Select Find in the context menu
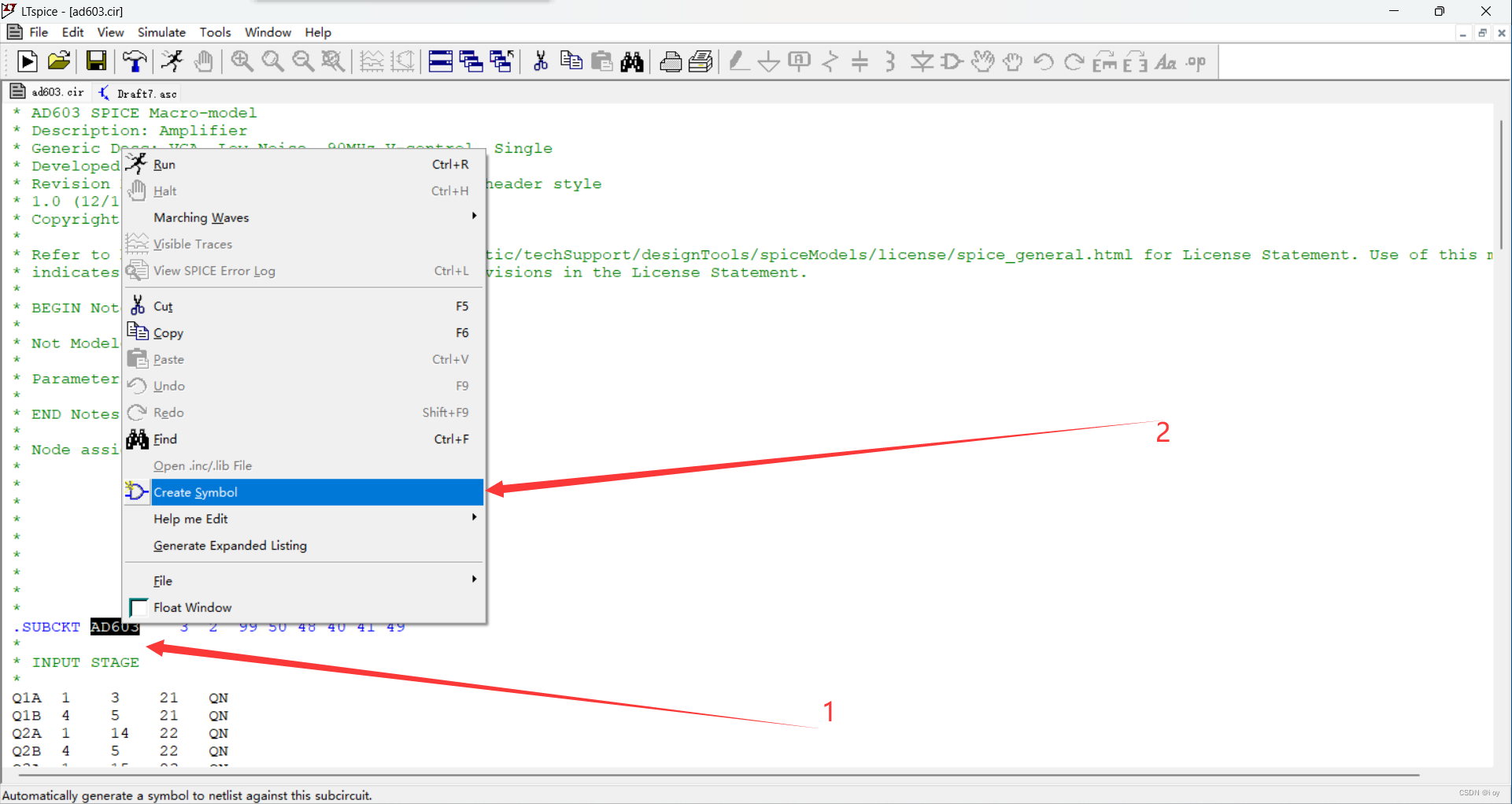 pos(304,439)
